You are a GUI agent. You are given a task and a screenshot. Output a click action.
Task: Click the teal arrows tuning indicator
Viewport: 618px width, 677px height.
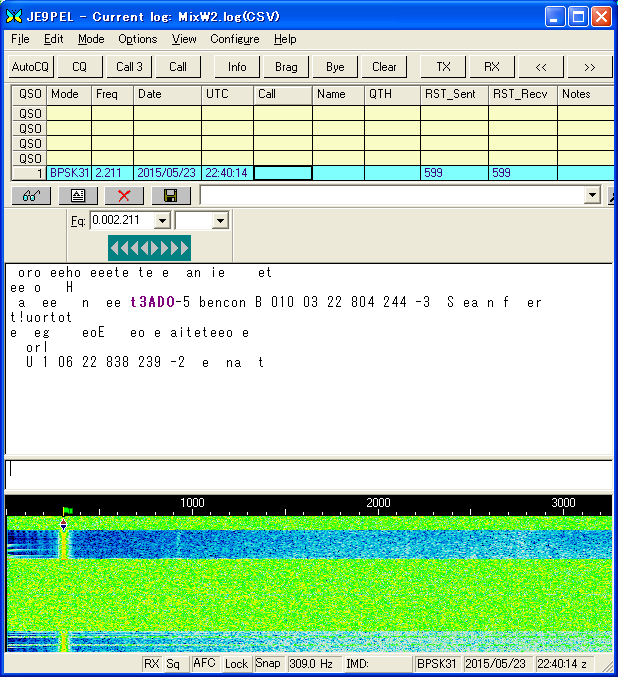coord(149,248)
